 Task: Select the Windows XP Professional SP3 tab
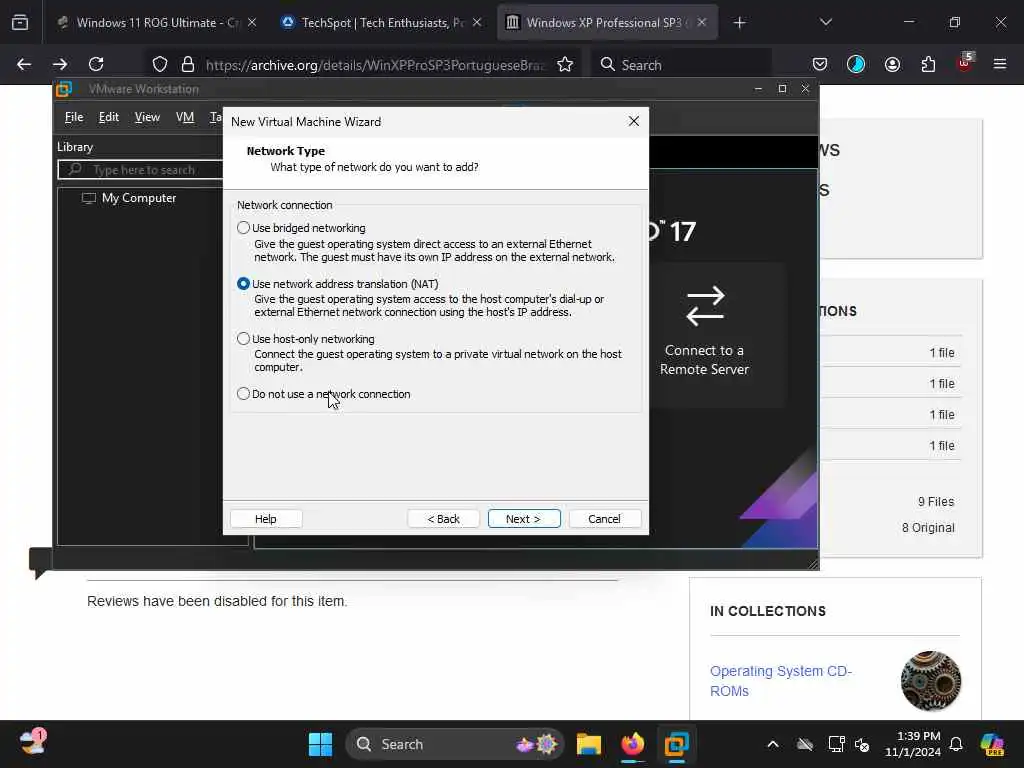point(607,23)
